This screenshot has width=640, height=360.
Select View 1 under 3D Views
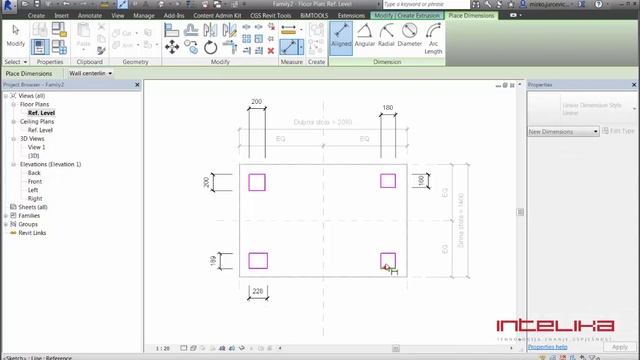pos(36,147)
